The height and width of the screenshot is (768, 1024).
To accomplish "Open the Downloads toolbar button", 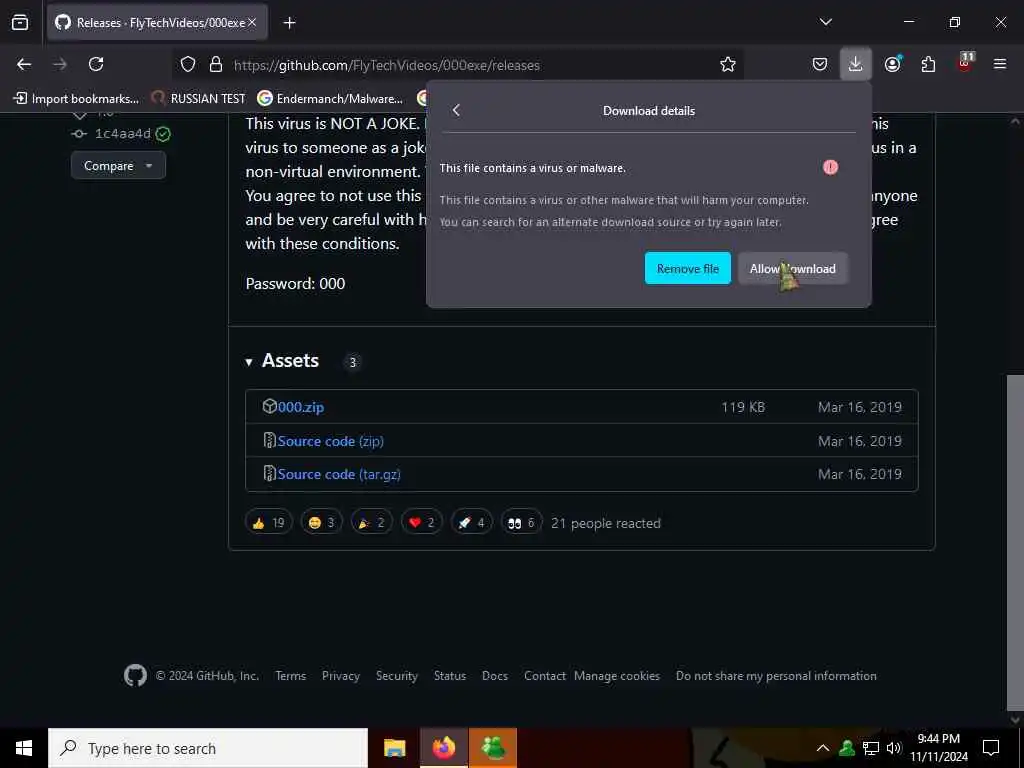I will pos(856,64).
